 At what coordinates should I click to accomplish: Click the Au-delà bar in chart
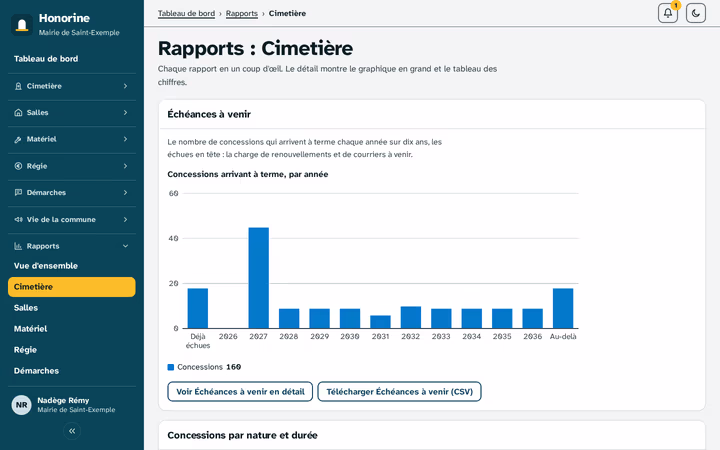tap(563, 309)
